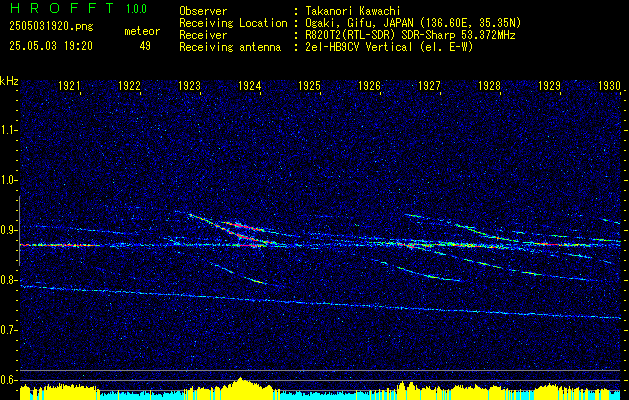
Task: Click the 1928 time axis marker
Action: pyautogui.click(x=489, y=86)
